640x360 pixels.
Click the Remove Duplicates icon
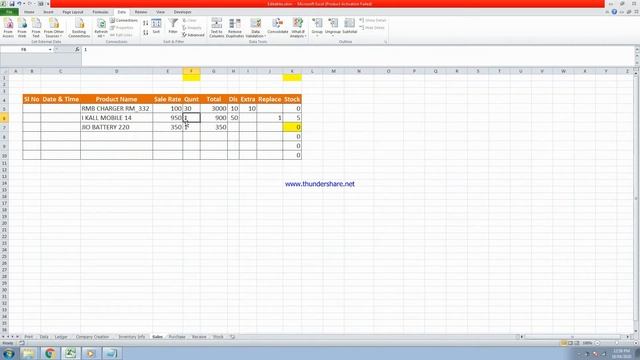235,28
